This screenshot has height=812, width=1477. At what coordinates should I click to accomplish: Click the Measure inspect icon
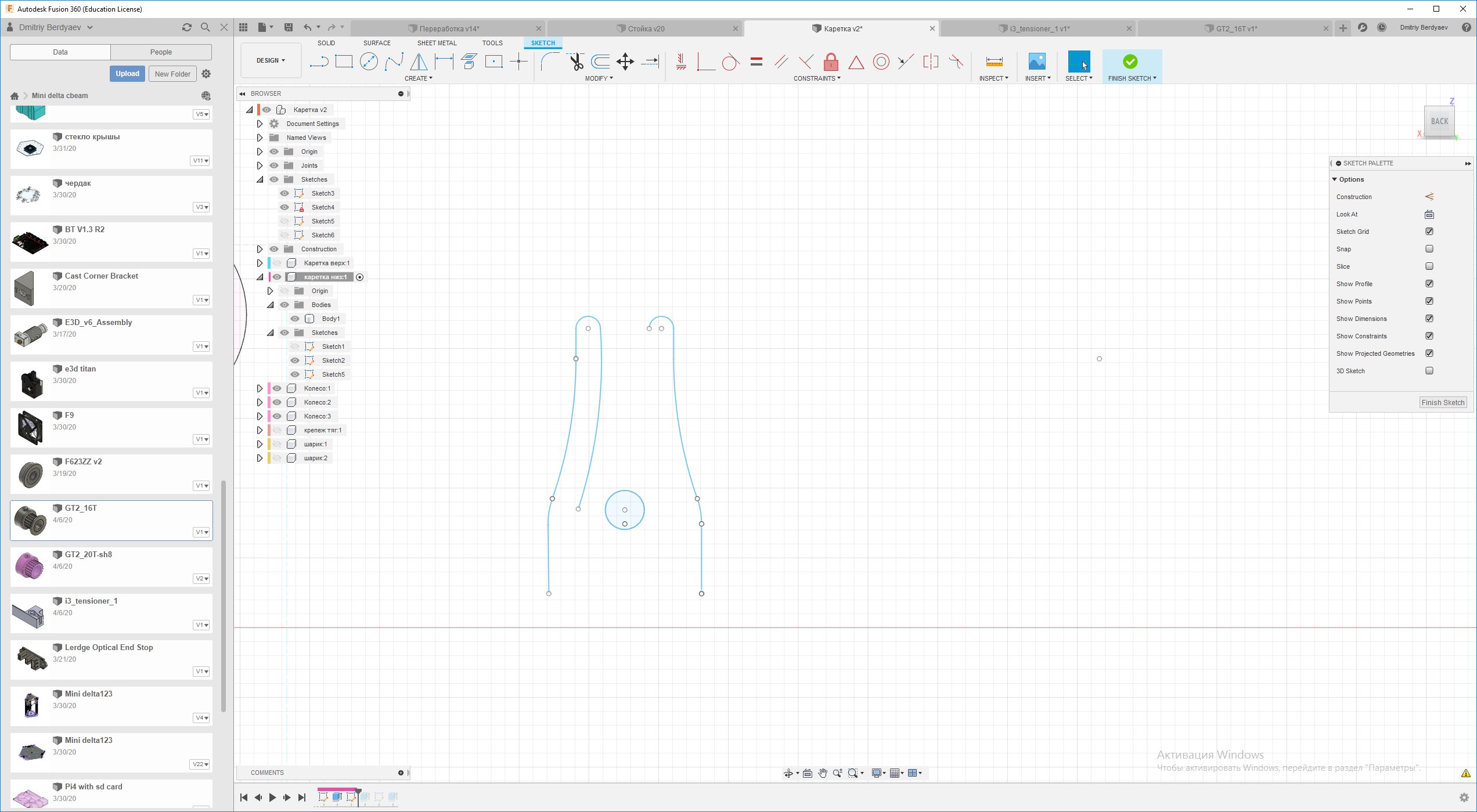[994, 62]
